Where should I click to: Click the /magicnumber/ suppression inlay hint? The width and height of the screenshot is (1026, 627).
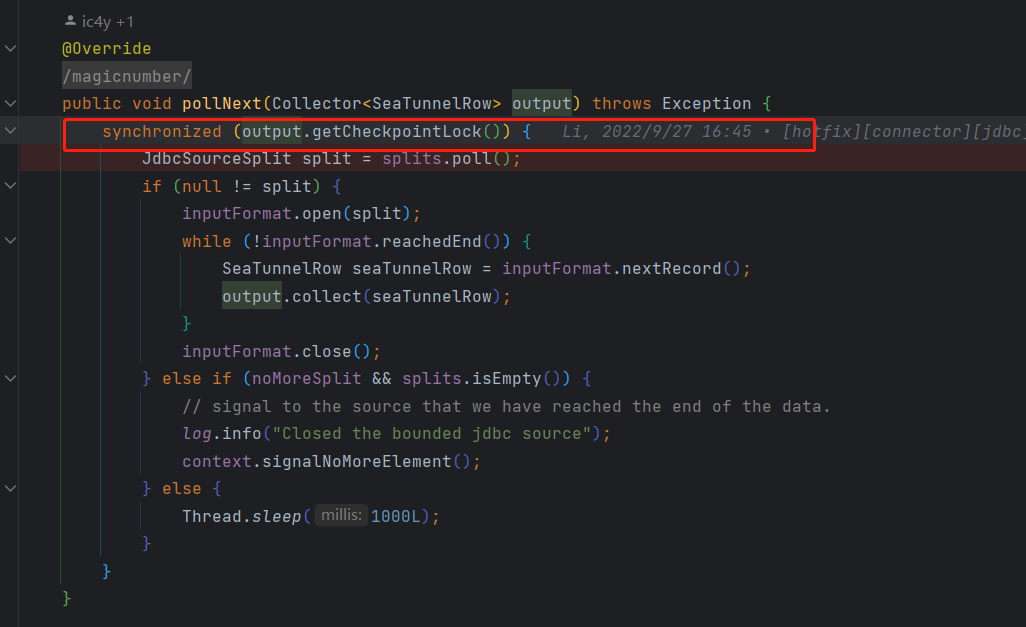click(x=126, y=75)
